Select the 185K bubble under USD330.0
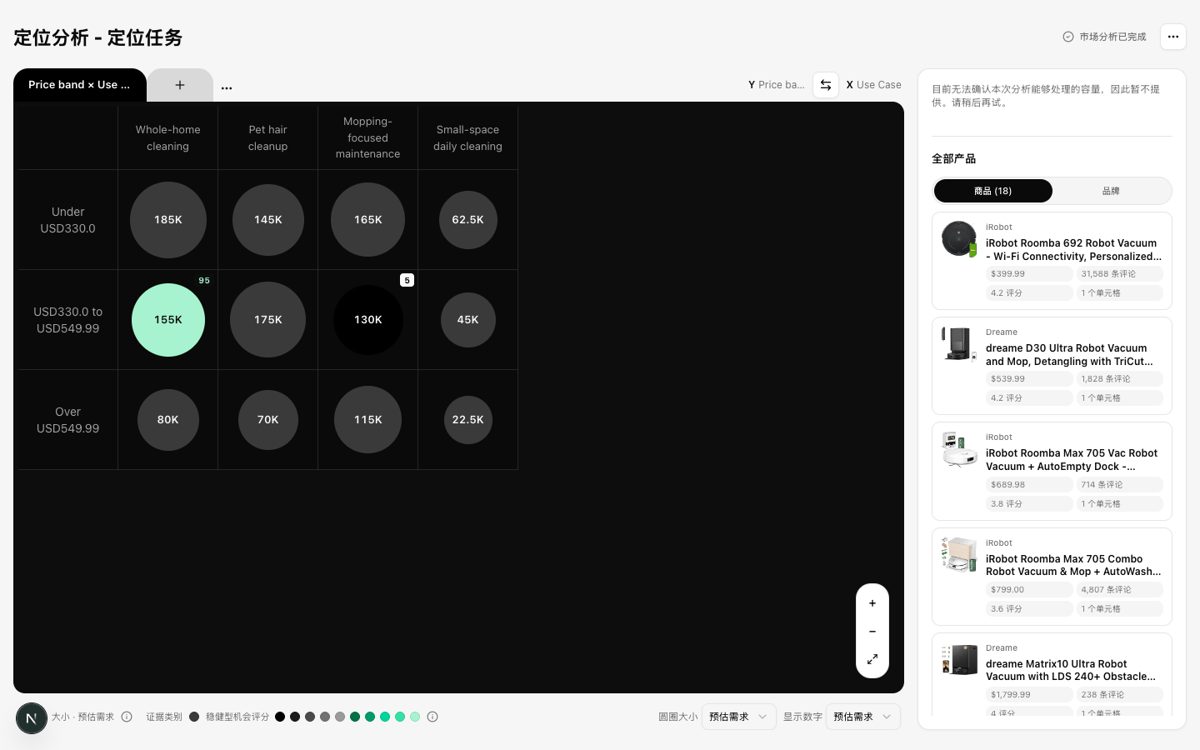 [168, 220]
